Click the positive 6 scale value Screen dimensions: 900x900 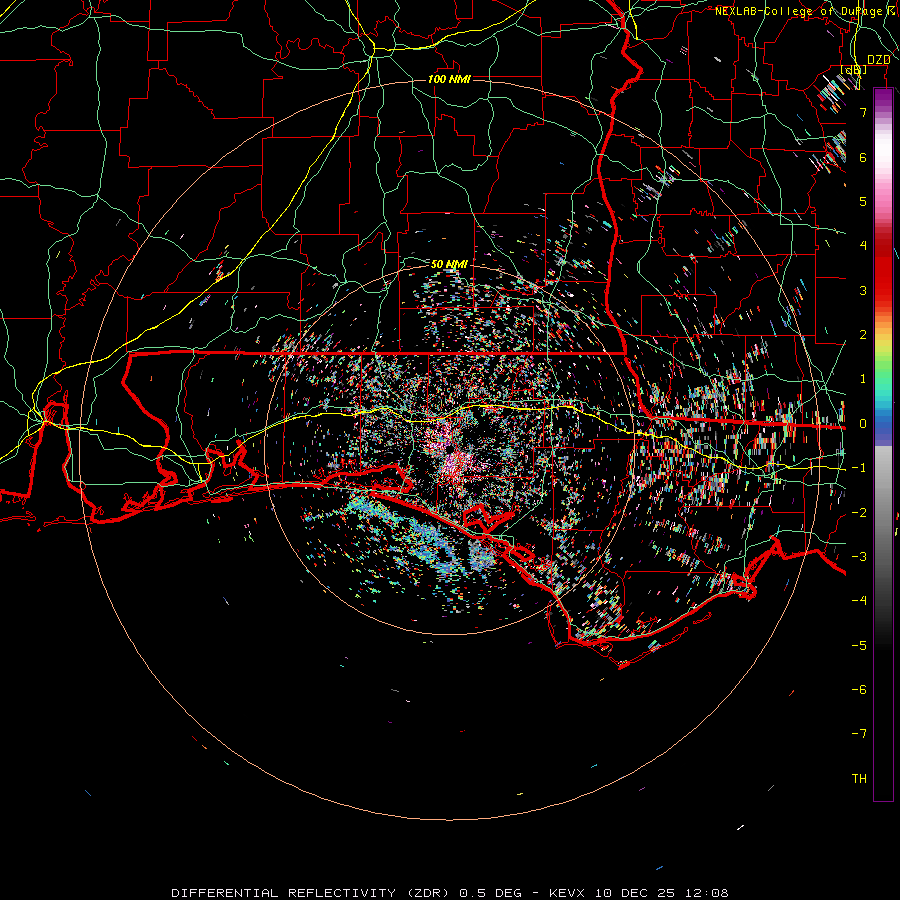coord(863,157)
